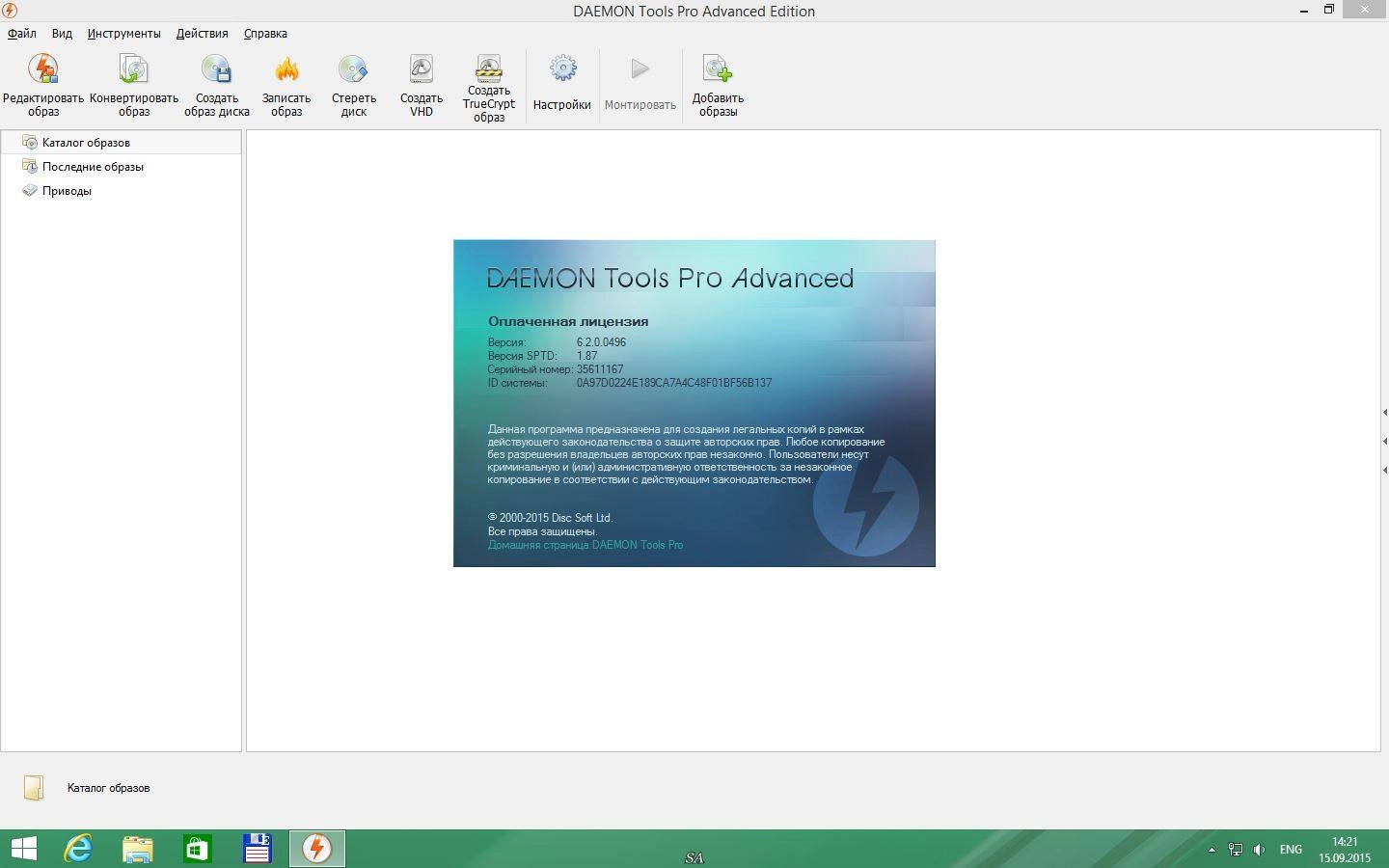Click the SPTD version value 1.87
Image resolution: width=1389 pixels, height=868 pixels.
[587, 356]
